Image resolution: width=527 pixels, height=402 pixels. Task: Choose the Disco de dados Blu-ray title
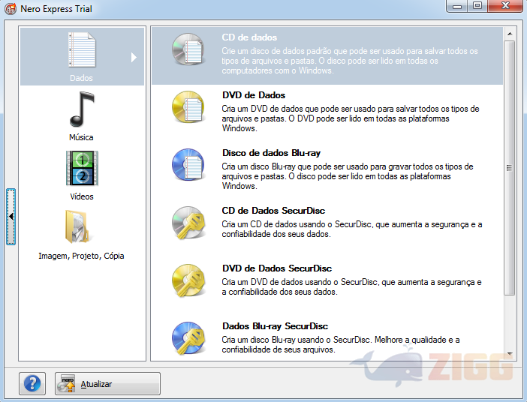pos(271,153)
